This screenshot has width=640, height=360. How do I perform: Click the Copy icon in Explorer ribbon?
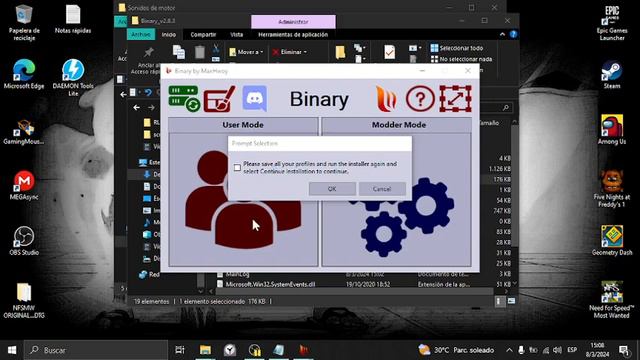(179, 52)
